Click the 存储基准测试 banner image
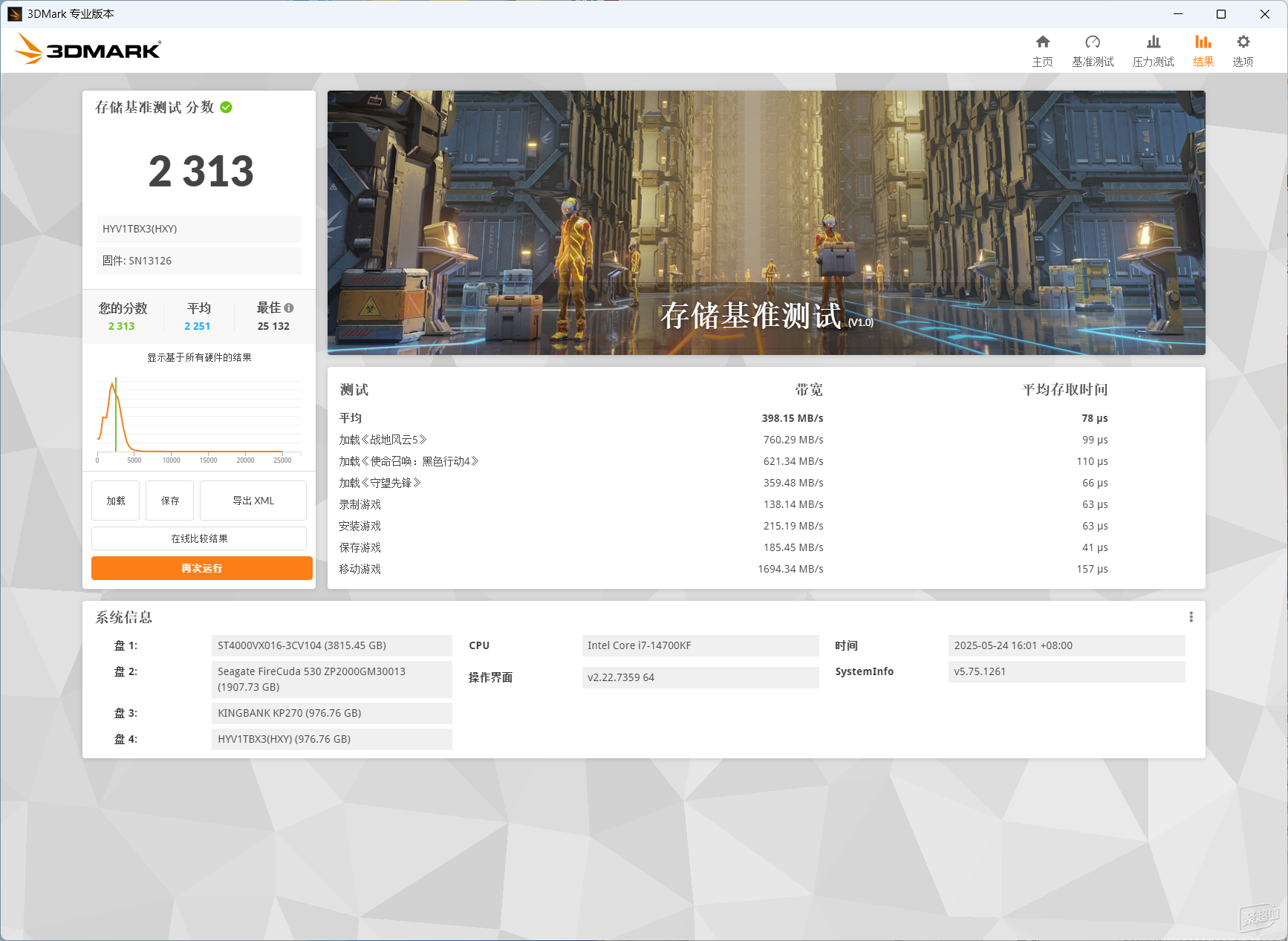The image size is (1288, 941). 767,223
